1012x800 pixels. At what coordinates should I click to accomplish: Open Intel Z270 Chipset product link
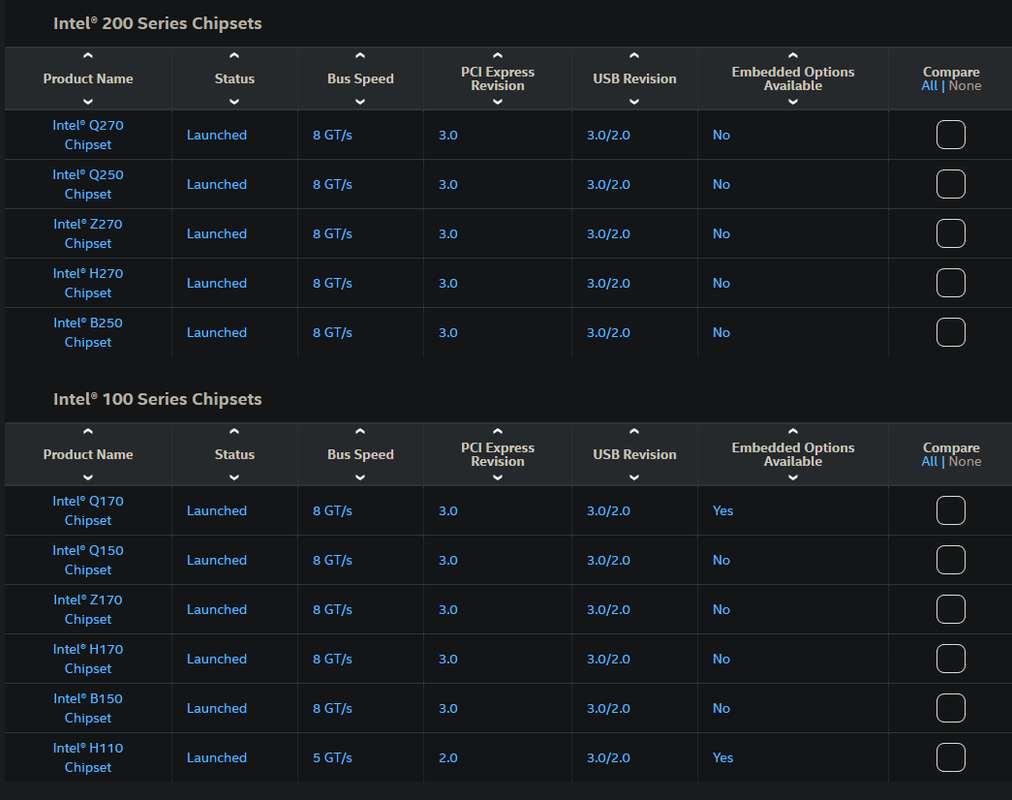coord(88,234)
